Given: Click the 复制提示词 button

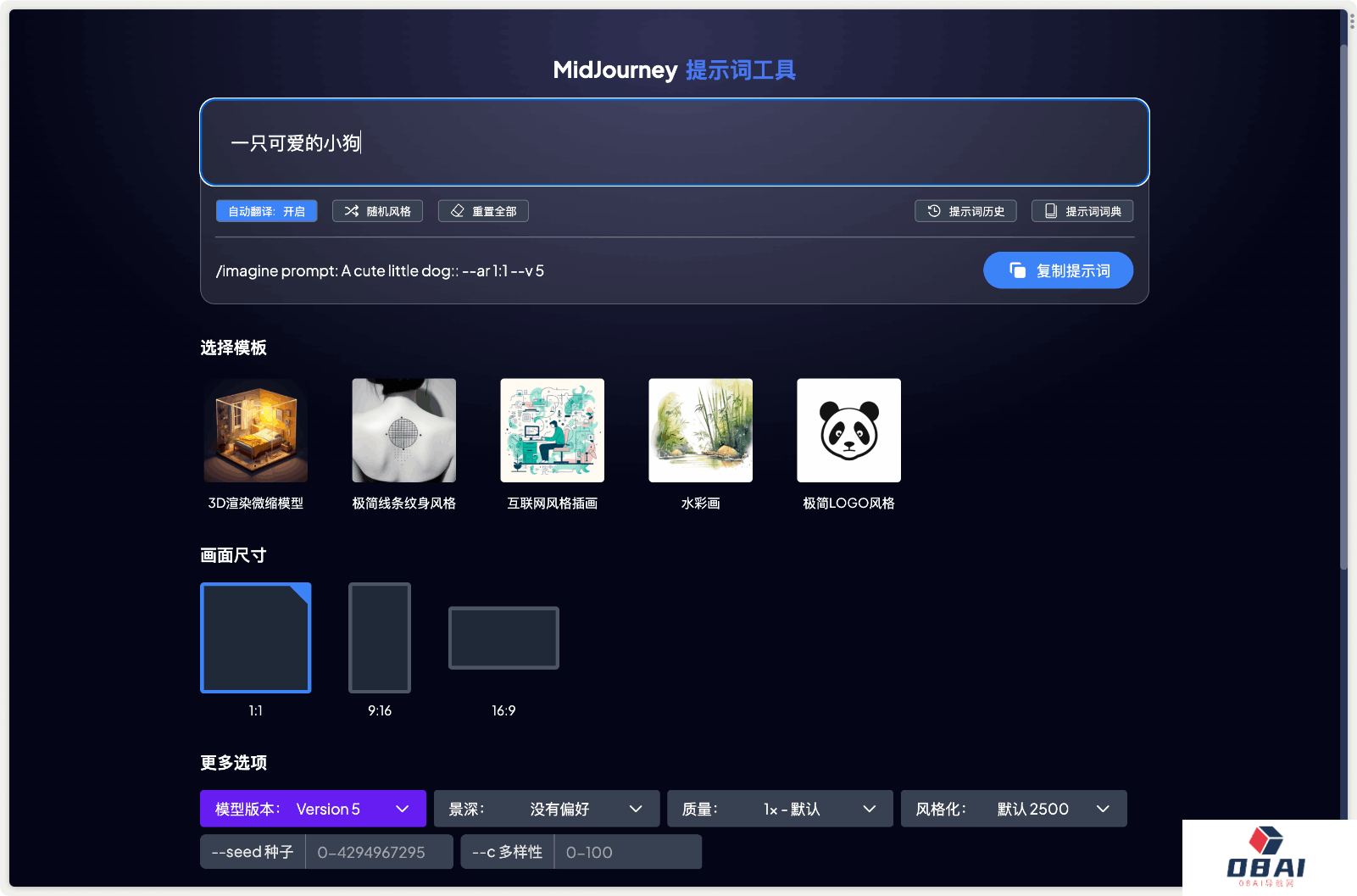Looking at the screenshot, I should pyautogui.click(x=1058, y=270).
